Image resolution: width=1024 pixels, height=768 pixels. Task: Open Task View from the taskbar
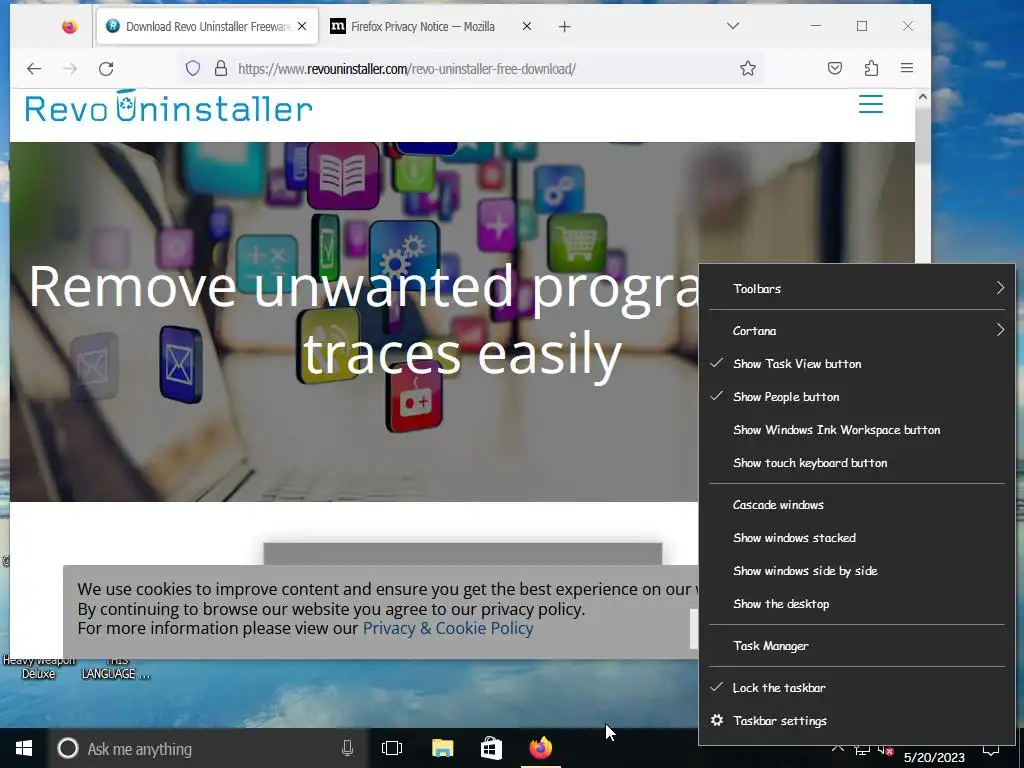point(392,748)
